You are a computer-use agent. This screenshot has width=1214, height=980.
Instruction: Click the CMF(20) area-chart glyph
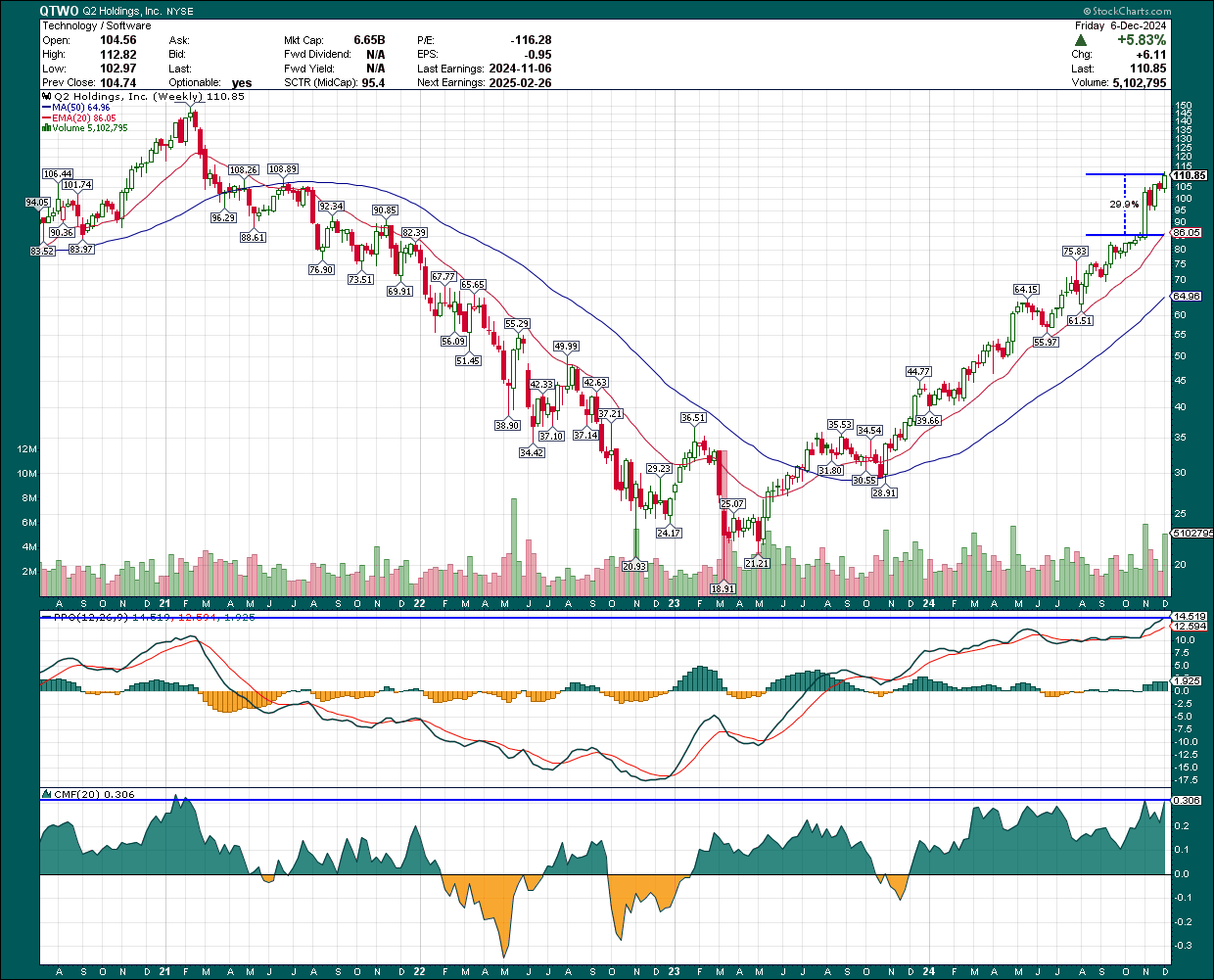[x=45, y=794]
